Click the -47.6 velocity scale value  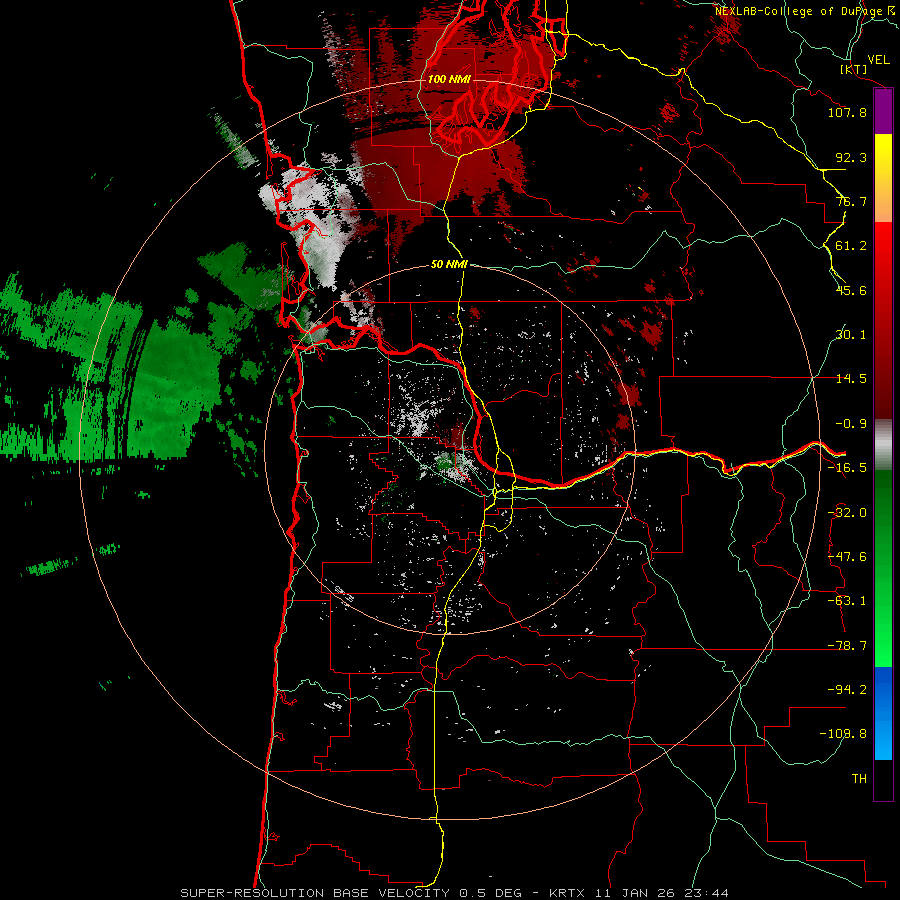pos(847,557)
